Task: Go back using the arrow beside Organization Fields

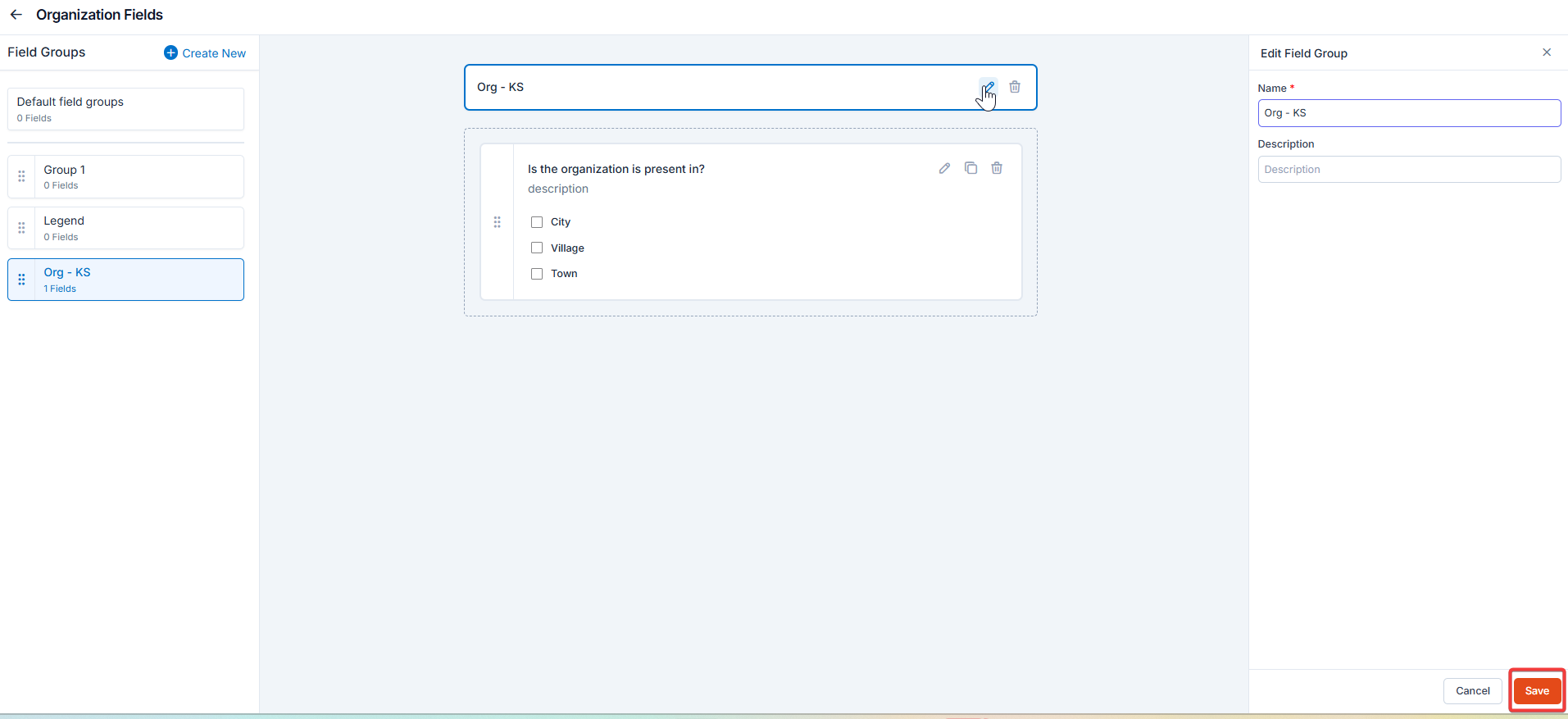Action: point(16,15)
